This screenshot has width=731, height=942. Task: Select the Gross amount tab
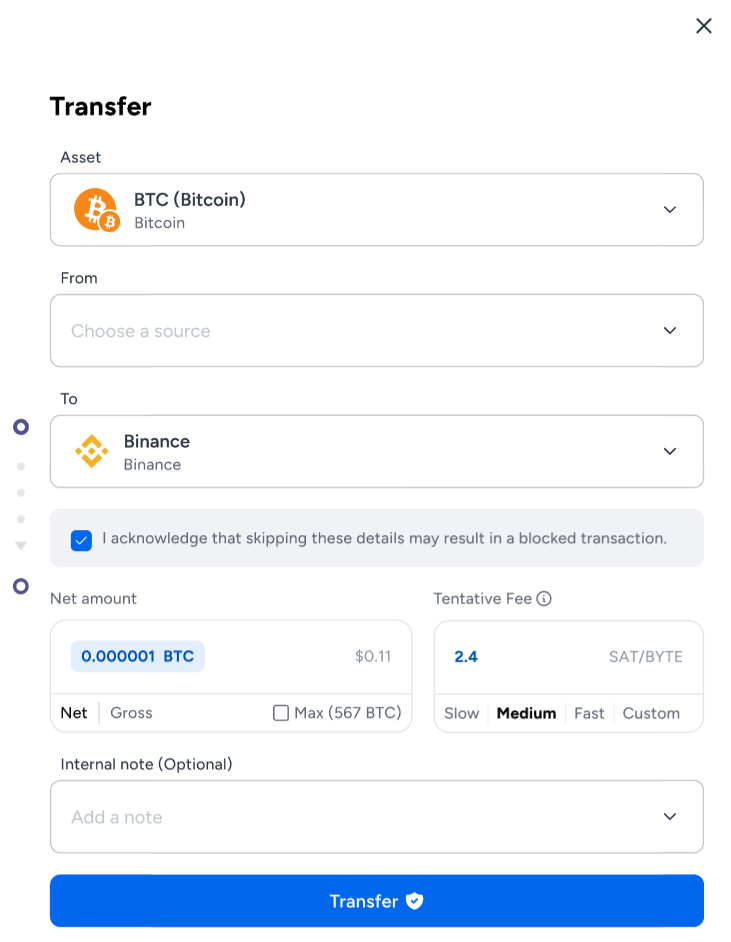pyautogui.click(x=131, y=713)
